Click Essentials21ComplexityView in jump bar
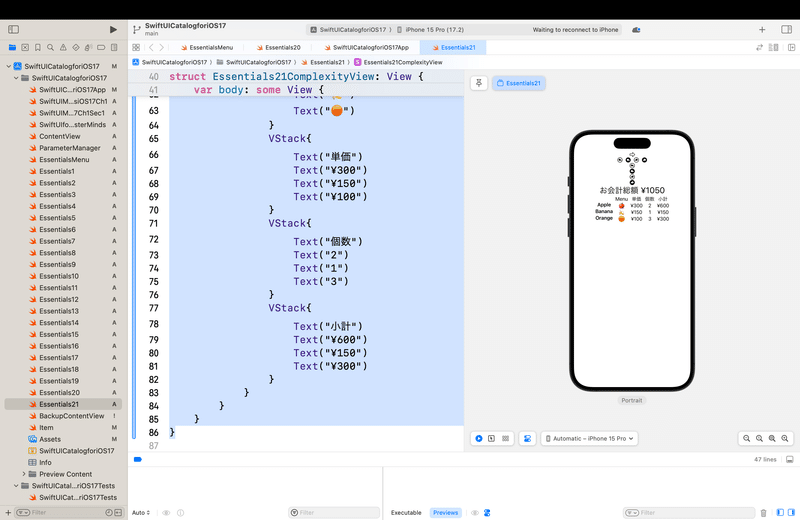The height and width of the screenshot is (520, 800). pos(398,62)
